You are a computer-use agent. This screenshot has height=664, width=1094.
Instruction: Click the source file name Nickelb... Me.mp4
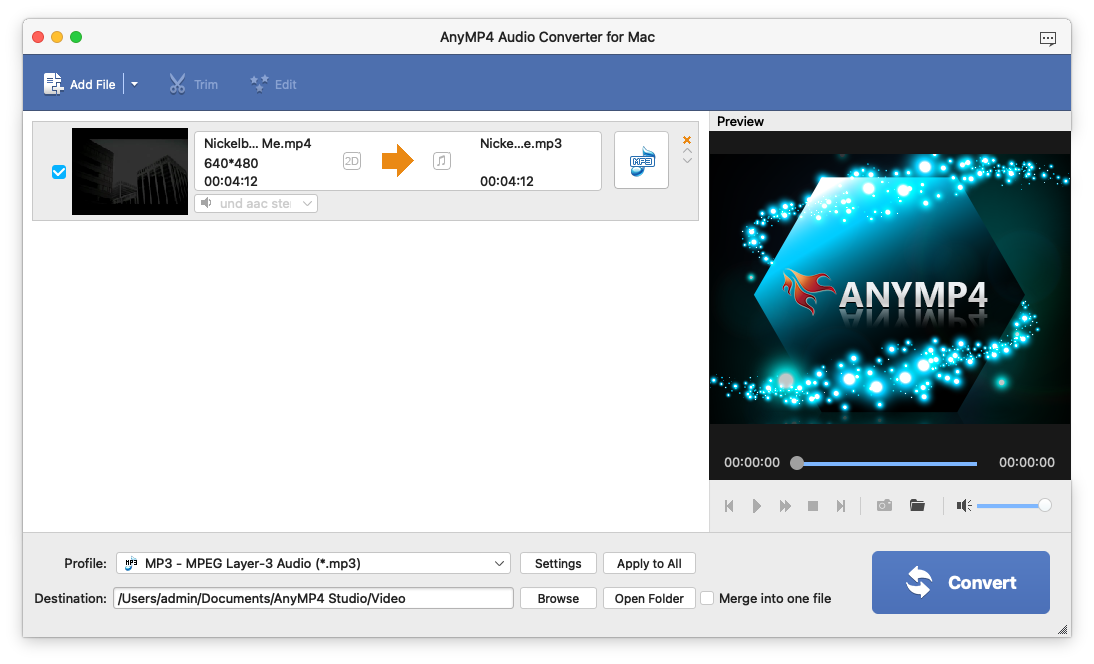click(x=257, y=143)
